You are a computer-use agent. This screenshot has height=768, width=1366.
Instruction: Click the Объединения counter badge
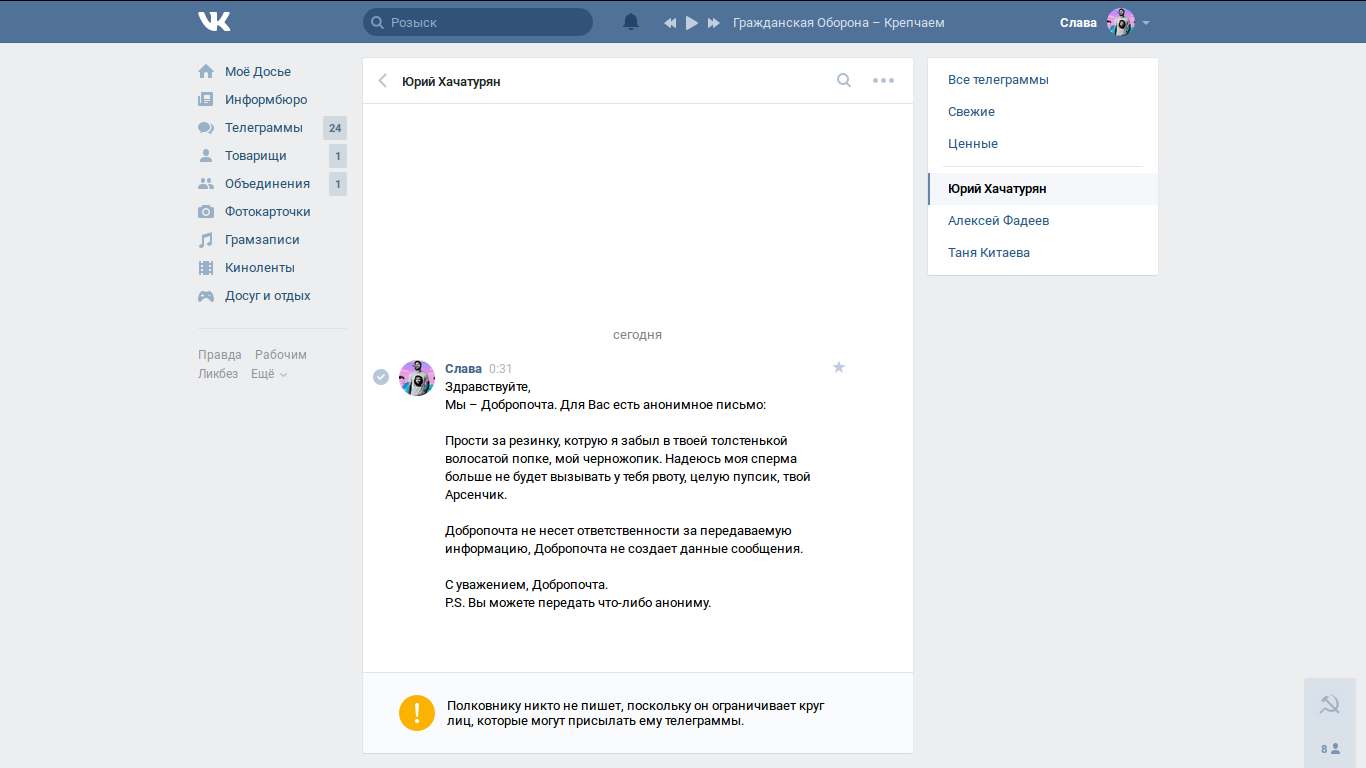point(338,184)
